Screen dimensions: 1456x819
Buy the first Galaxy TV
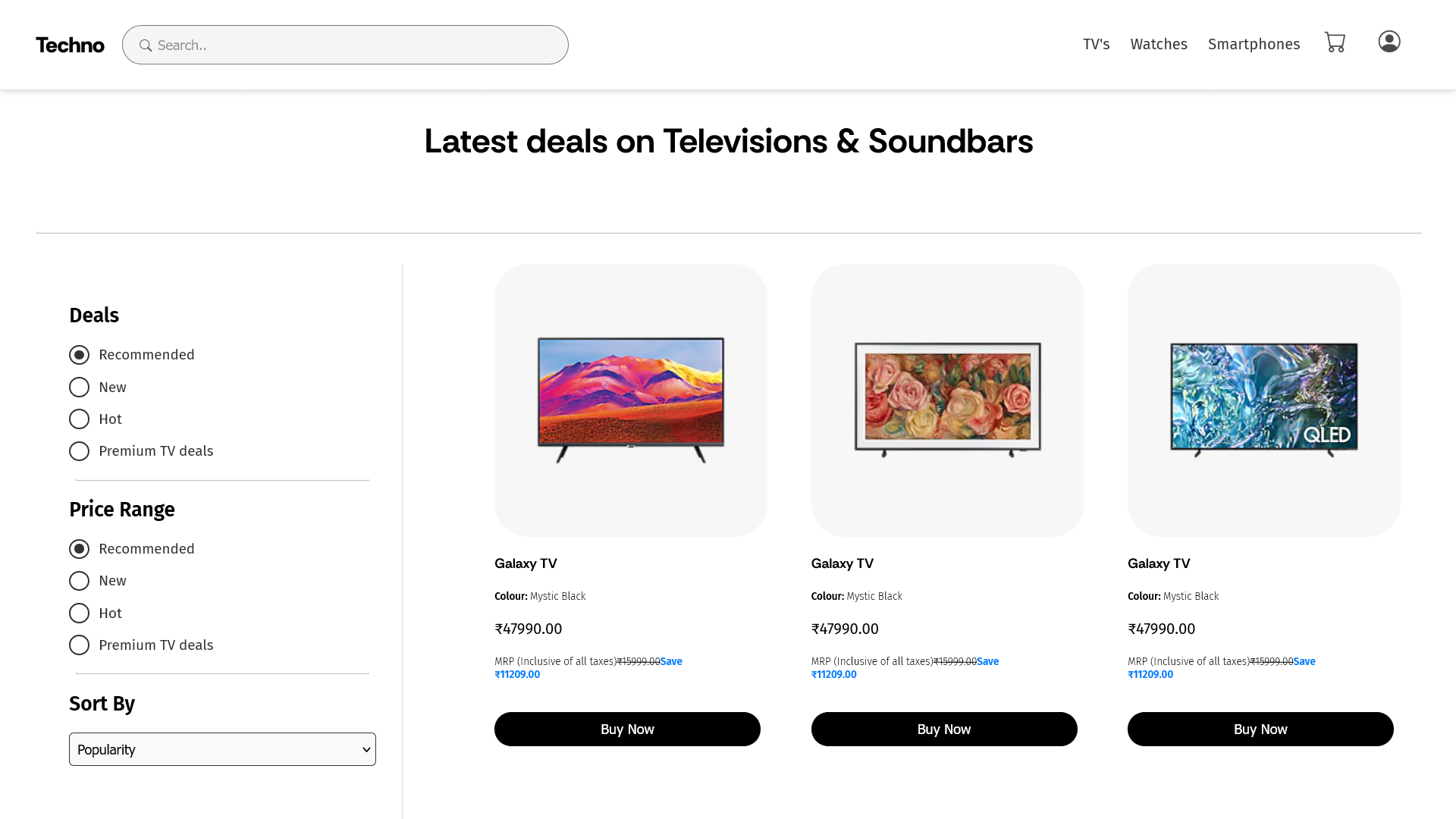[x=627, y=729]
